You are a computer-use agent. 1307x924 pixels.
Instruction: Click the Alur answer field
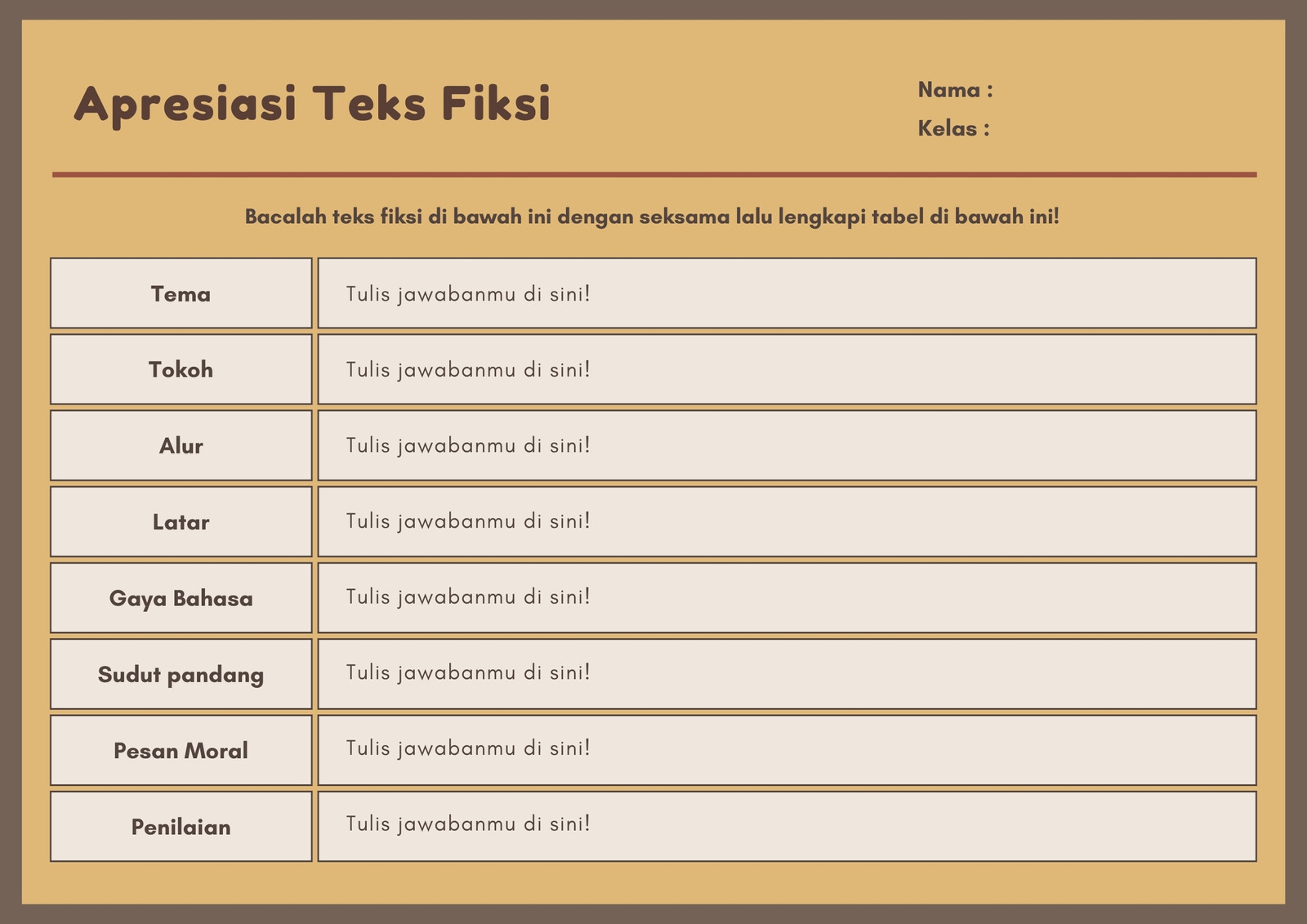click(x=787, y=445)
